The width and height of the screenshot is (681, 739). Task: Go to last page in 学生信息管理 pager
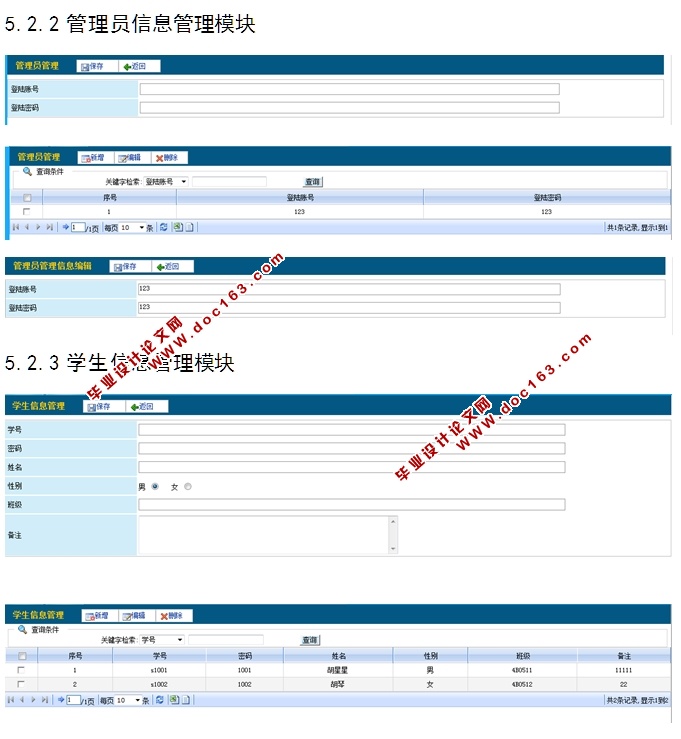[x=45, y=700]
